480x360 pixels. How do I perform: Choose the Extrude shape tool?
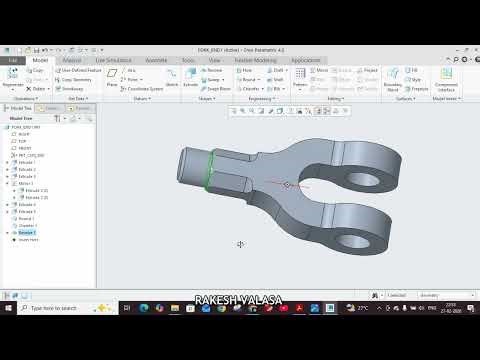[x=191, y=77]
